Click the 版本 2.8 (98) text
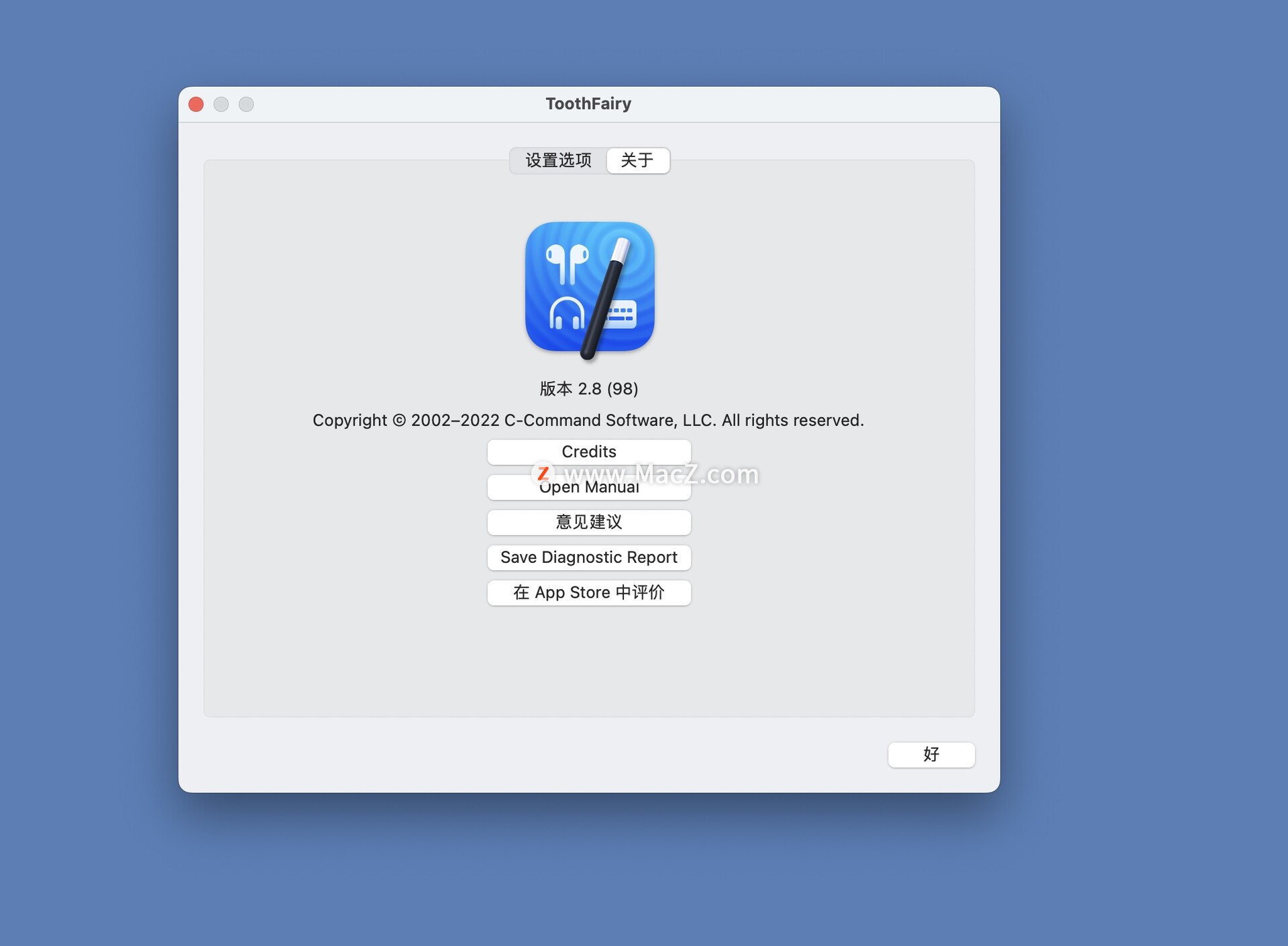The height and width of the screenshot is (946, 1288). (x=589, y=388)
